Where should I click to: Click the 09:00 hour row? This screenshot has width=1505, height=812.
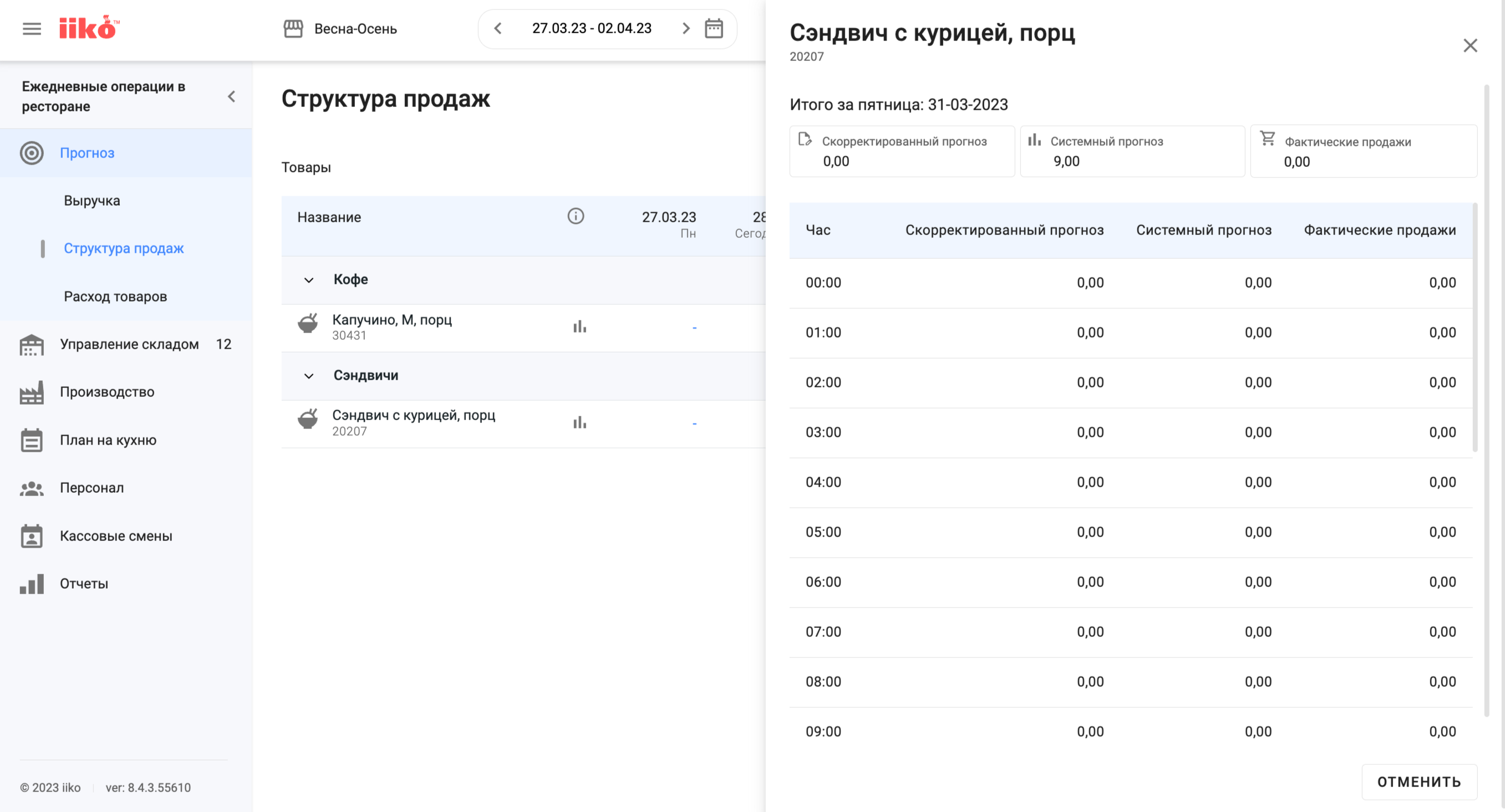pyautogui.click(x=1131, y=732)
